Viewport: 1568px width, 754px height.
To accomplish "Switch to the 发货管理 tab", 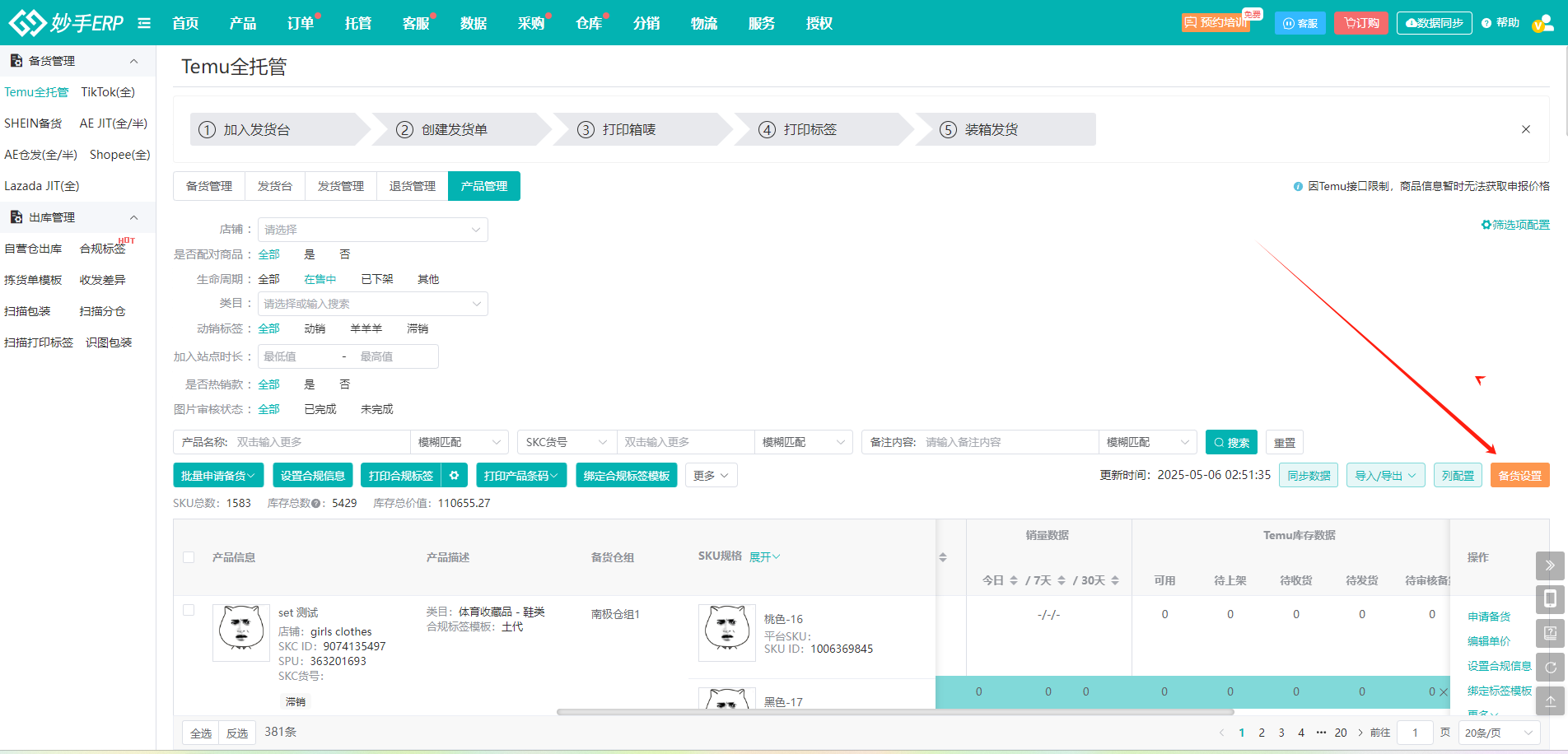I will 341,186.
